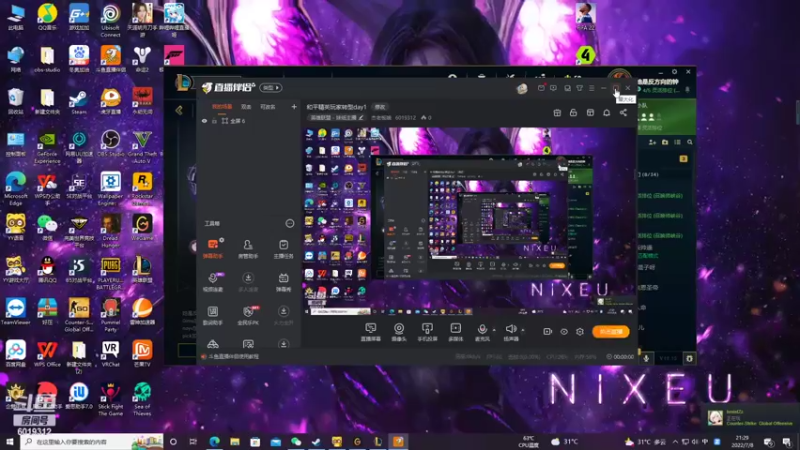Add a 多媒体 media source
Viewport: 800px width, 450px height.
[456, 332]
